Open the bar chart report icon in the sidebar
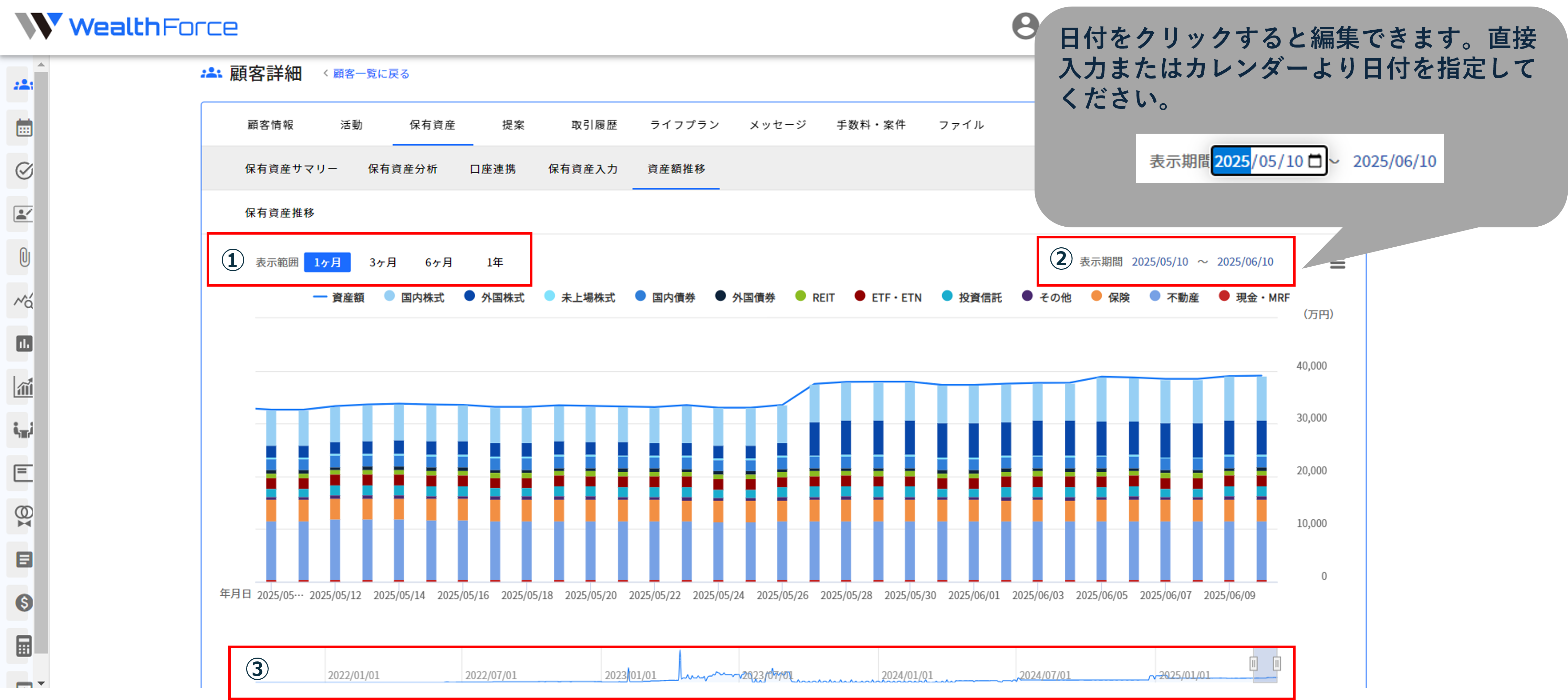1568x700 pixels. 24,343
